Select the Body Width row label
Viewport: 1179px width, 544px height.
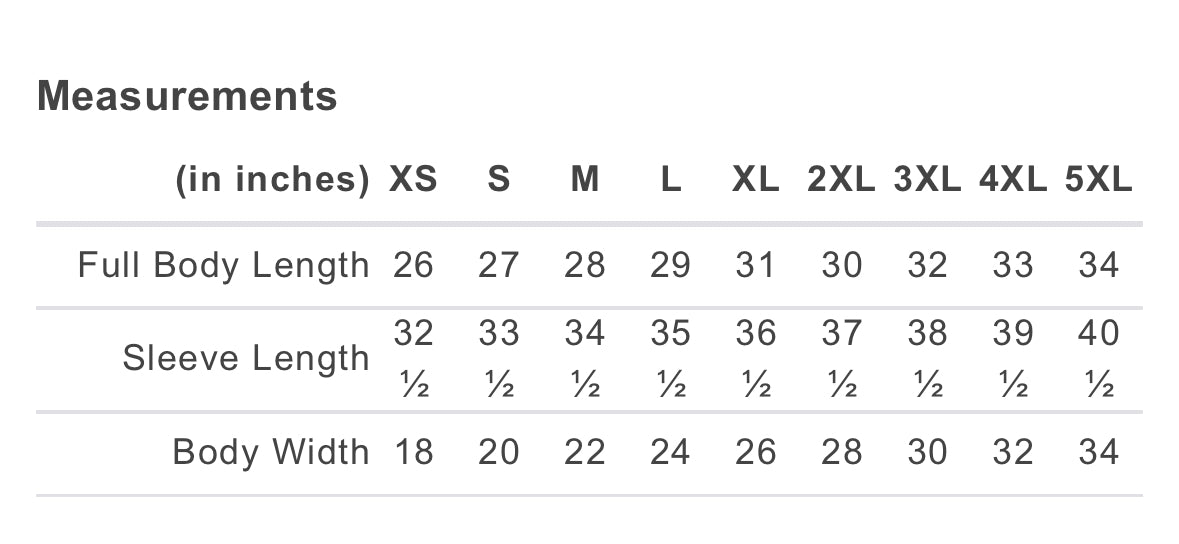271,451
